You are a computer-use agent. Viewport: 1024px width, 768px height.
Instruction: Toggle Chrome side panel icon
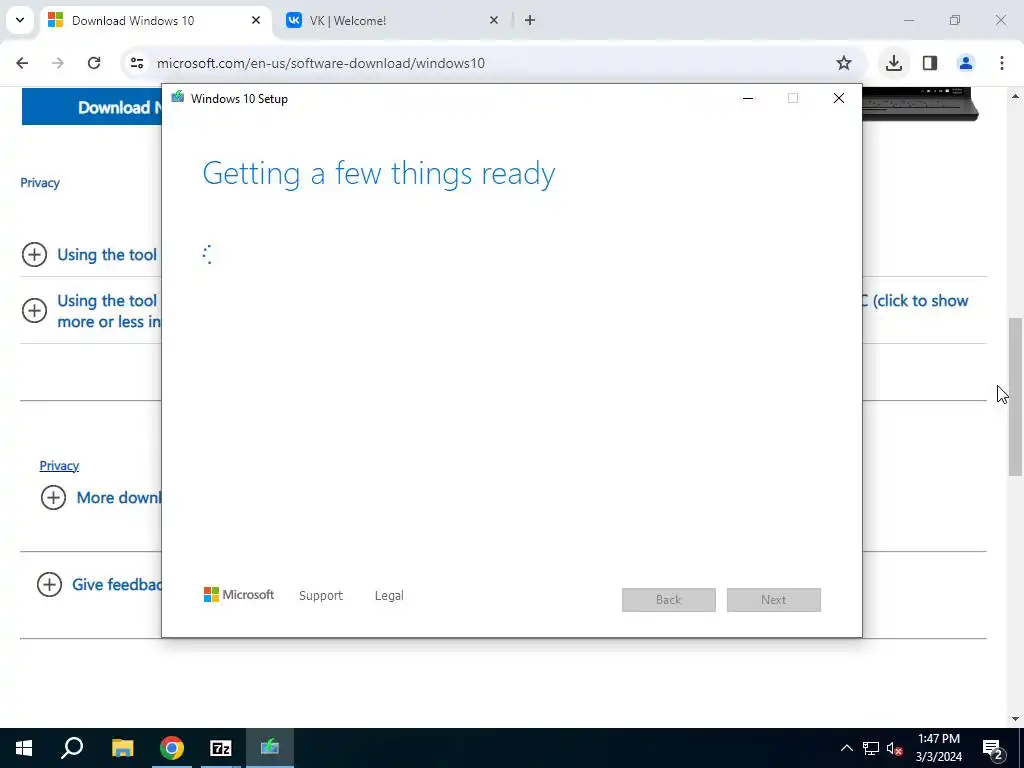pos(930,63)
